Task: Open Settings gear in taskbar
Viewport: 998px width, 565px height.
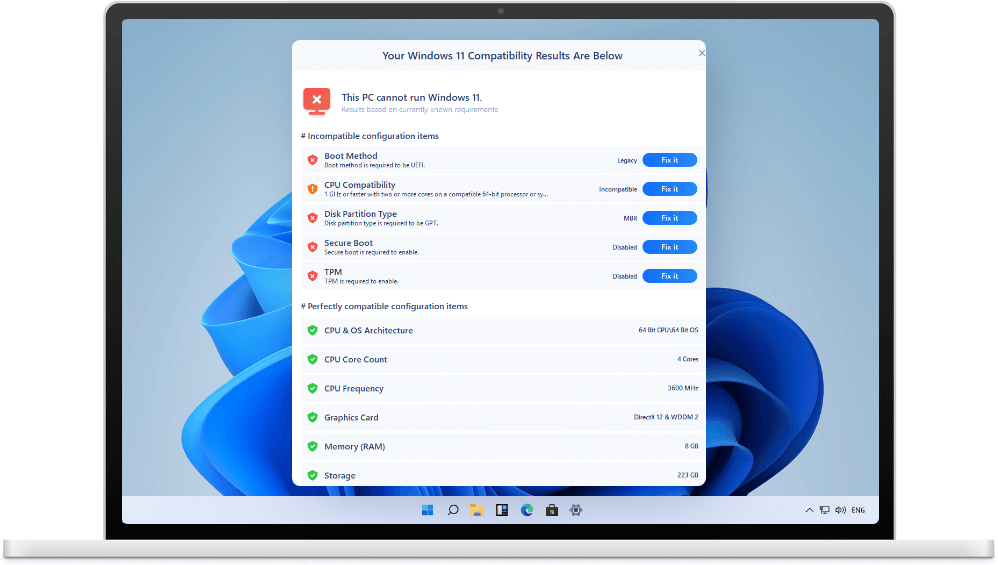Action: click(576, 510)
